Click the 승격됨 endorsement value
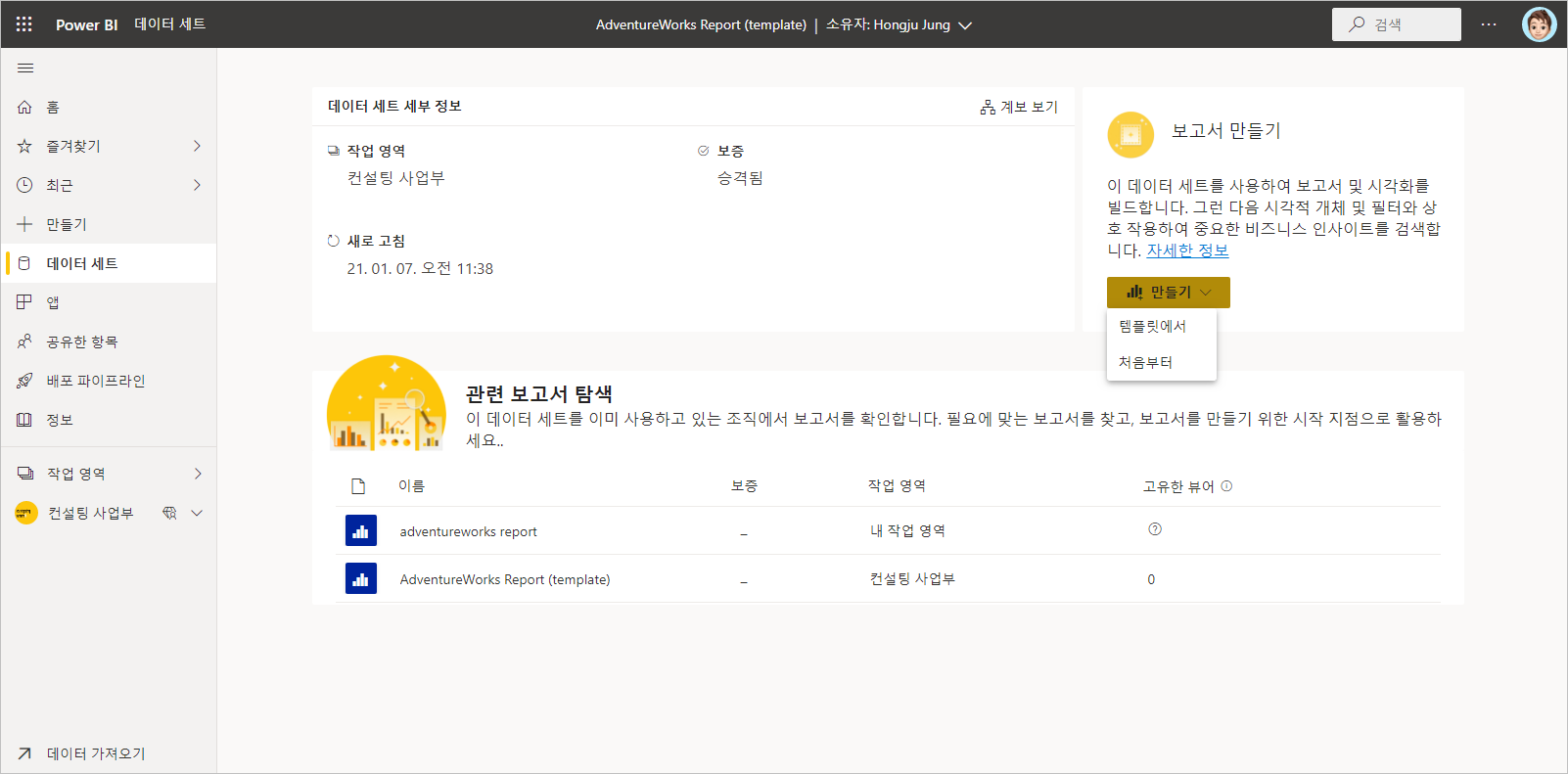This screenshot has width=1568, height=774. click(740, 178)
